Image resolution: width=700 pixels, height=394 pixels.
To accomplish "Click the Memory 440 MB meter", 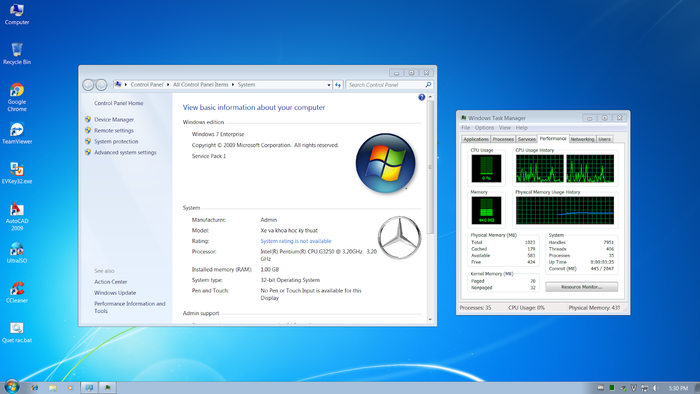I will [x=486, y=210].
